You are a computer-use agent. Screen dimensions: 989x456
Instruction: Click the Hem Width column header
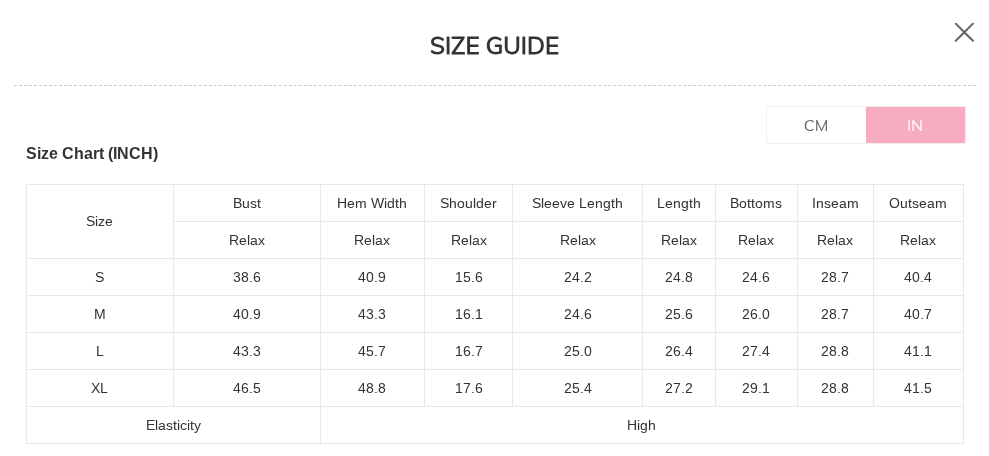(372, 203)
